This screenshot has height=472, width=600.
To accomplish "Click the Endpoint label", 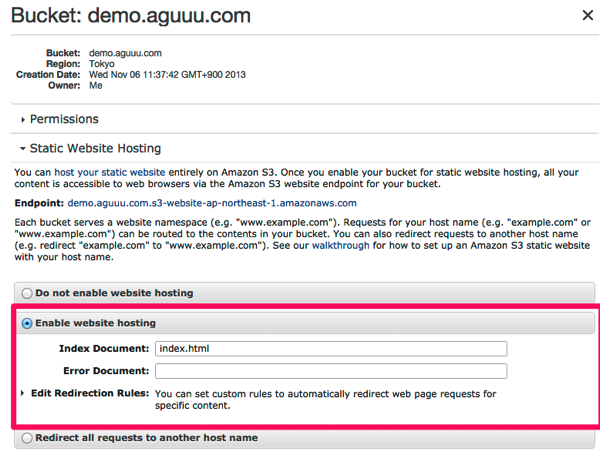I will 39,203.
